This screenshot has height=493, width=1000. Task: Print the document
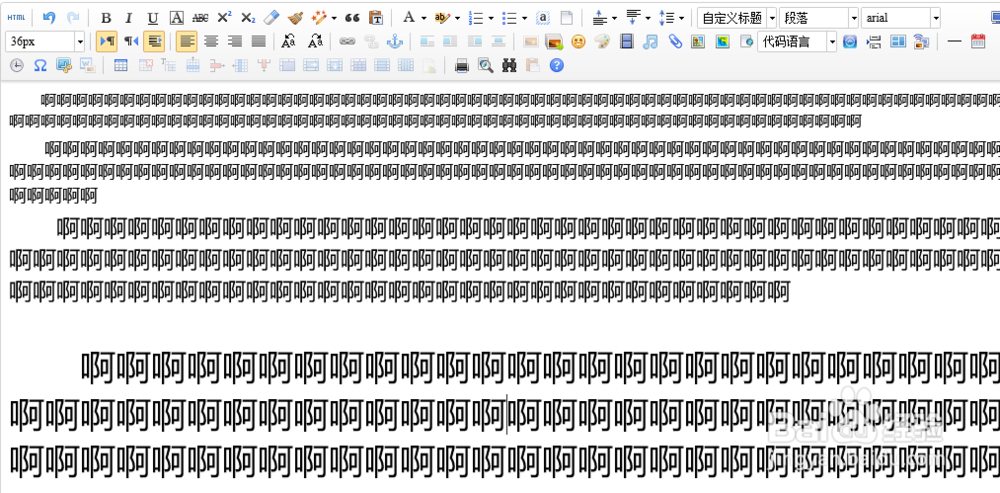click(462, 65)
